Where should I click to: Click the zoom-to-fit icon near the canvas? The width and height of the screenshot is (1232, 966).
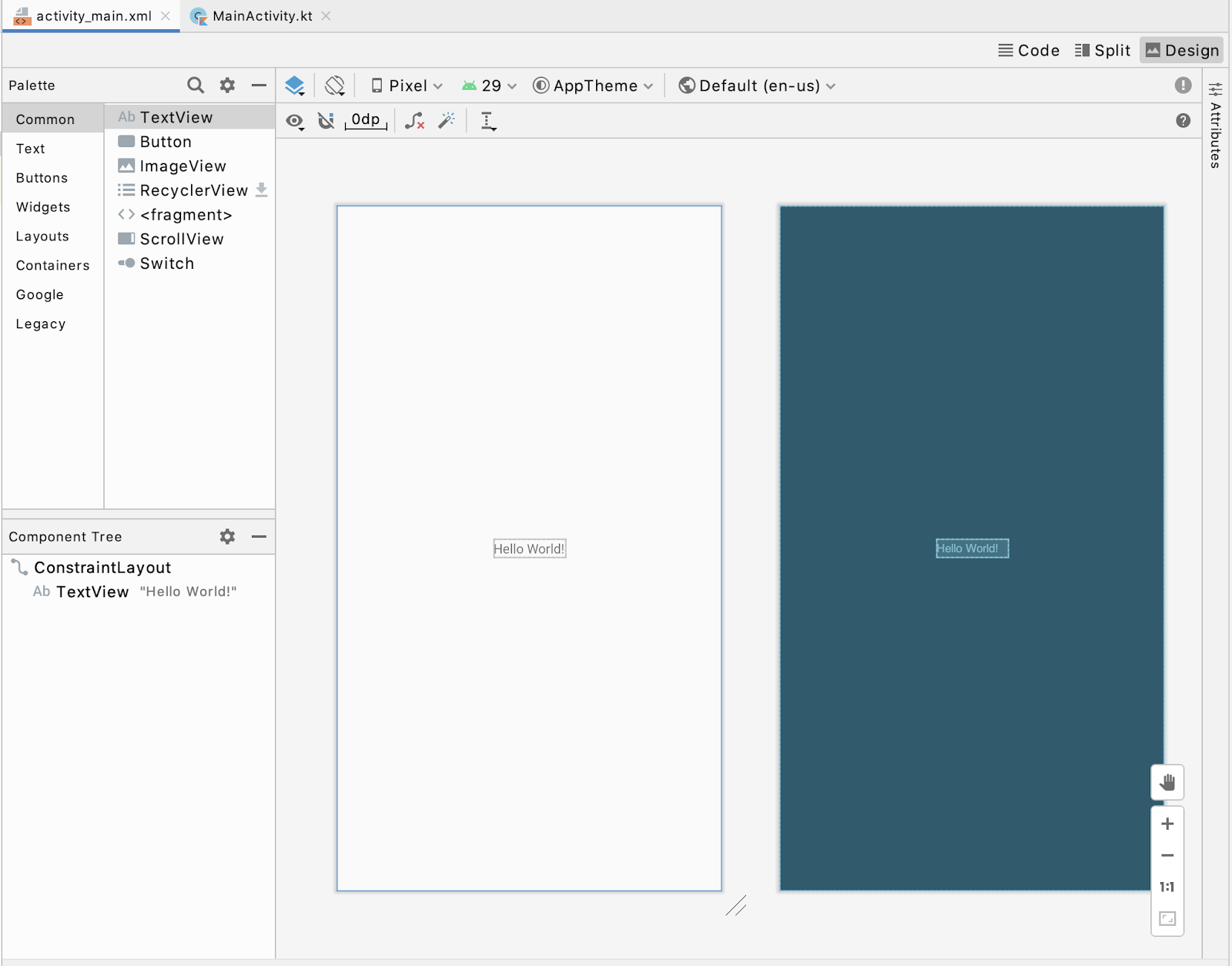1167,917
